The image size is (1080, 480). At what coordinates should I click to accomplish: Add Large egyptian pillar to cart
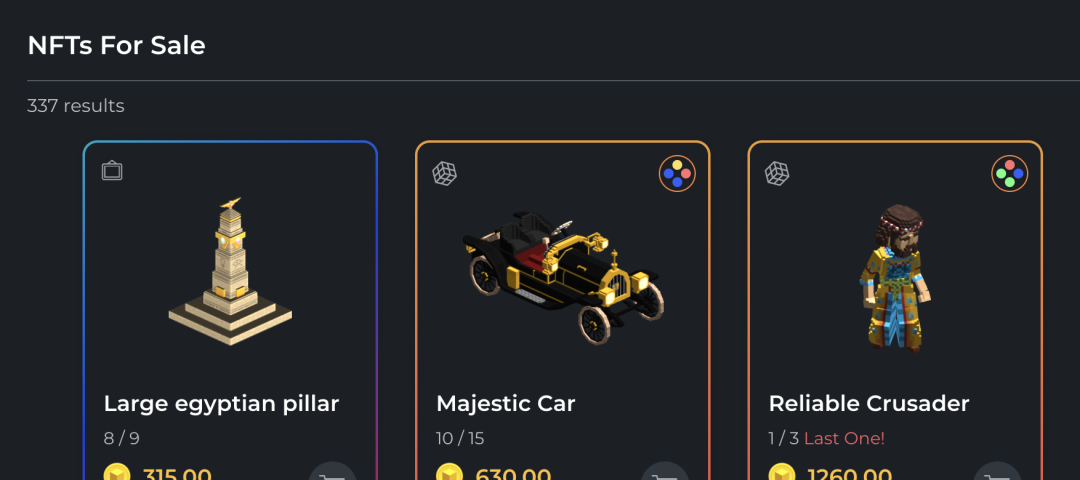[333, 471]
